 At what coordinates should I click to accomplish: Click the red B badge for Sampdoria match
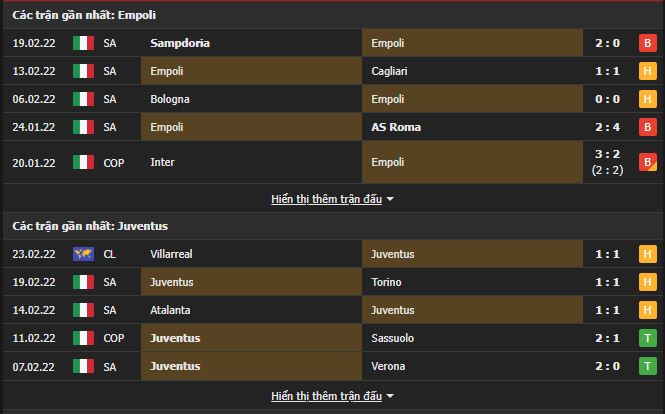[x=648, y=43]
